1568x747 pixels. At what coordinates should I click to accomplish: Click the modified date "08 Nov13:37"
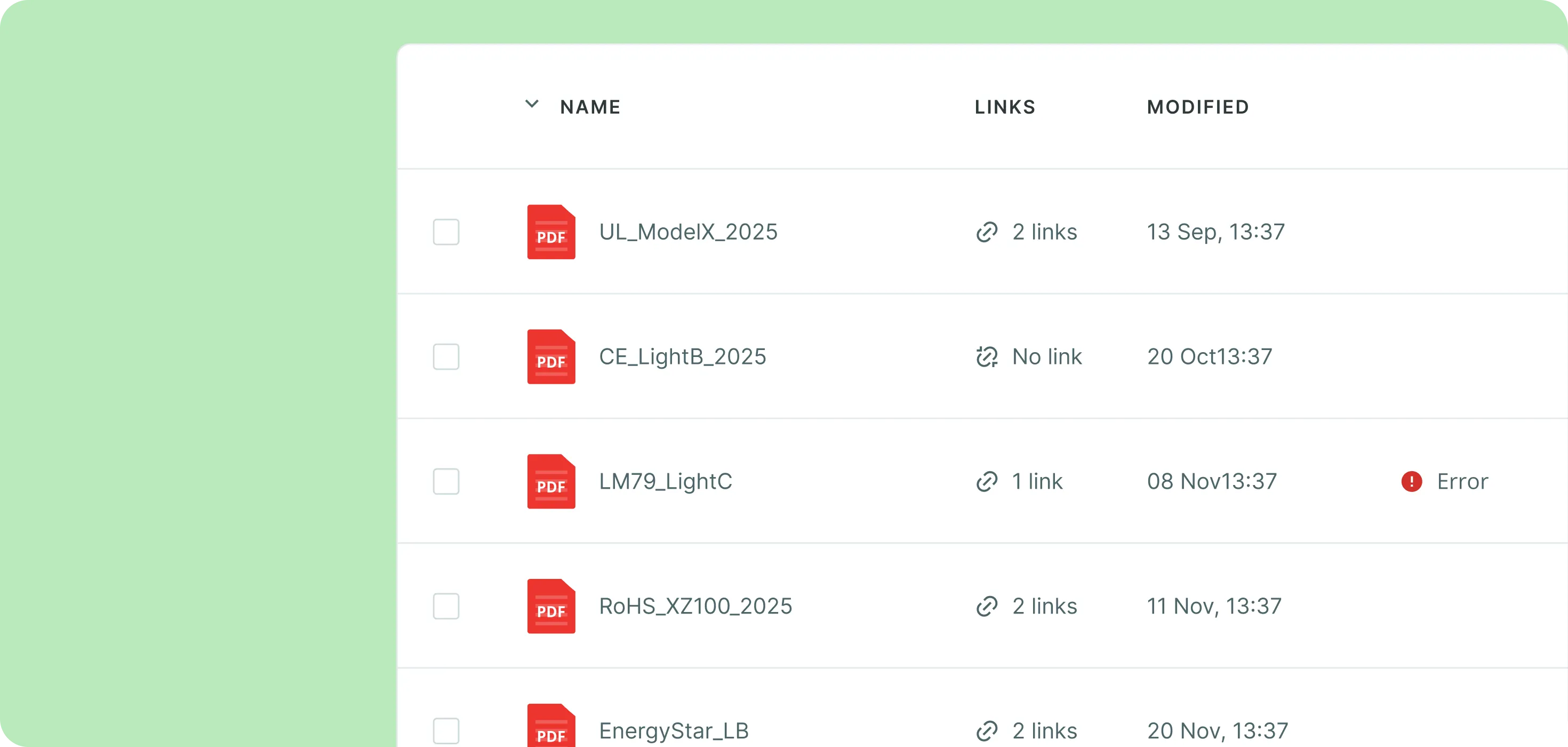(1212, 482)
